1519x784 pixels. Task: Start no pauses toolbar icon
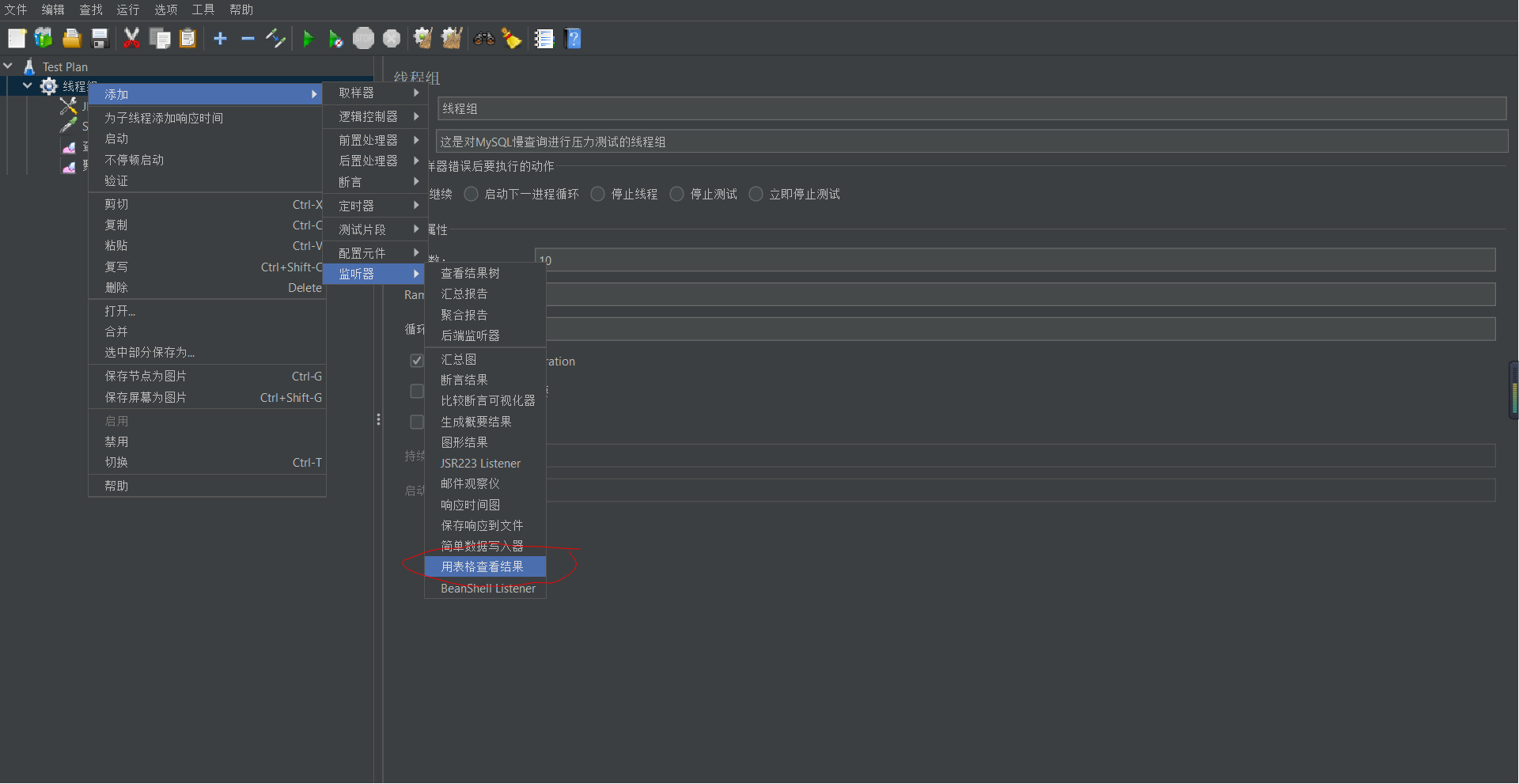coord(335,38)
